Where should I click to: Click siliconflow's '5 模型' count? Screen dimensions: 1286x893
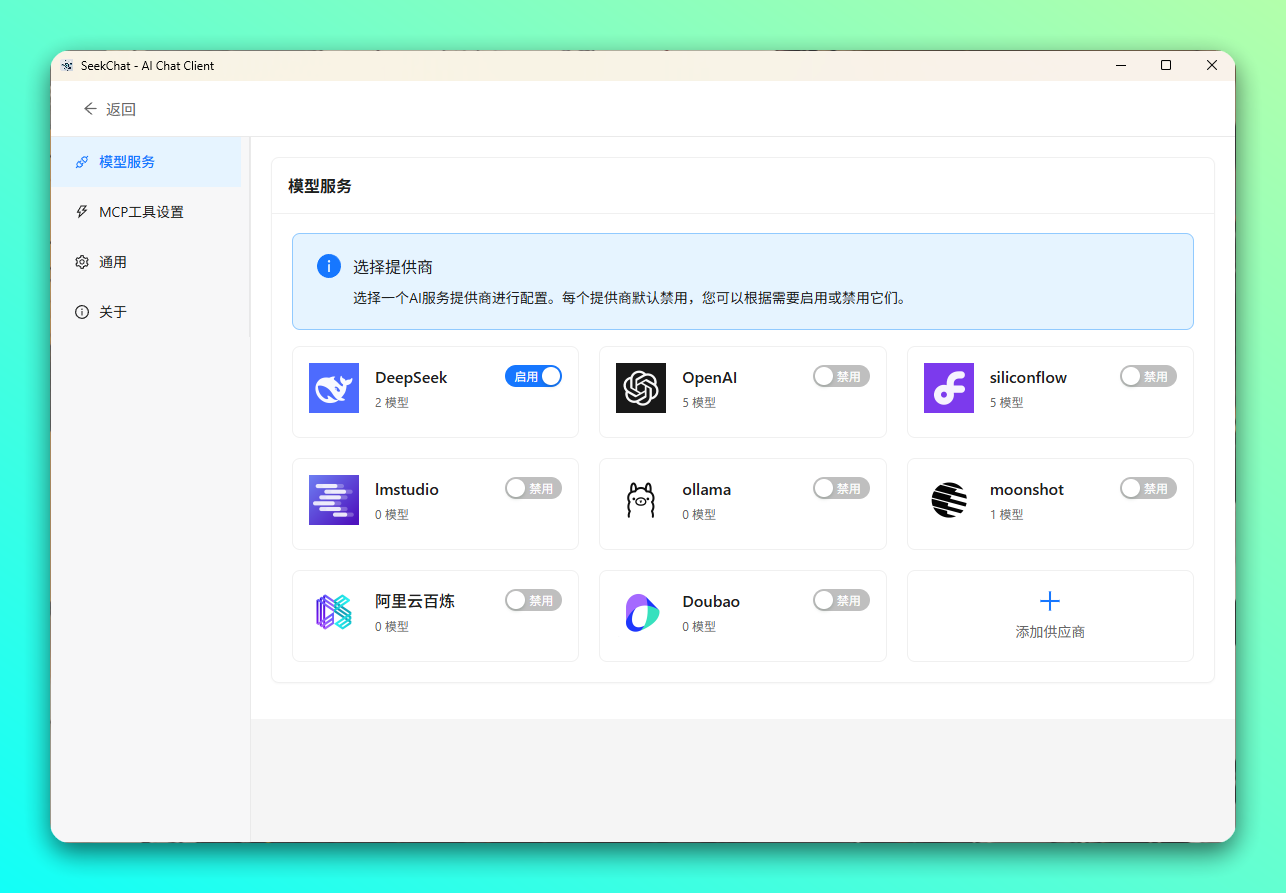tap(1007, 403)
